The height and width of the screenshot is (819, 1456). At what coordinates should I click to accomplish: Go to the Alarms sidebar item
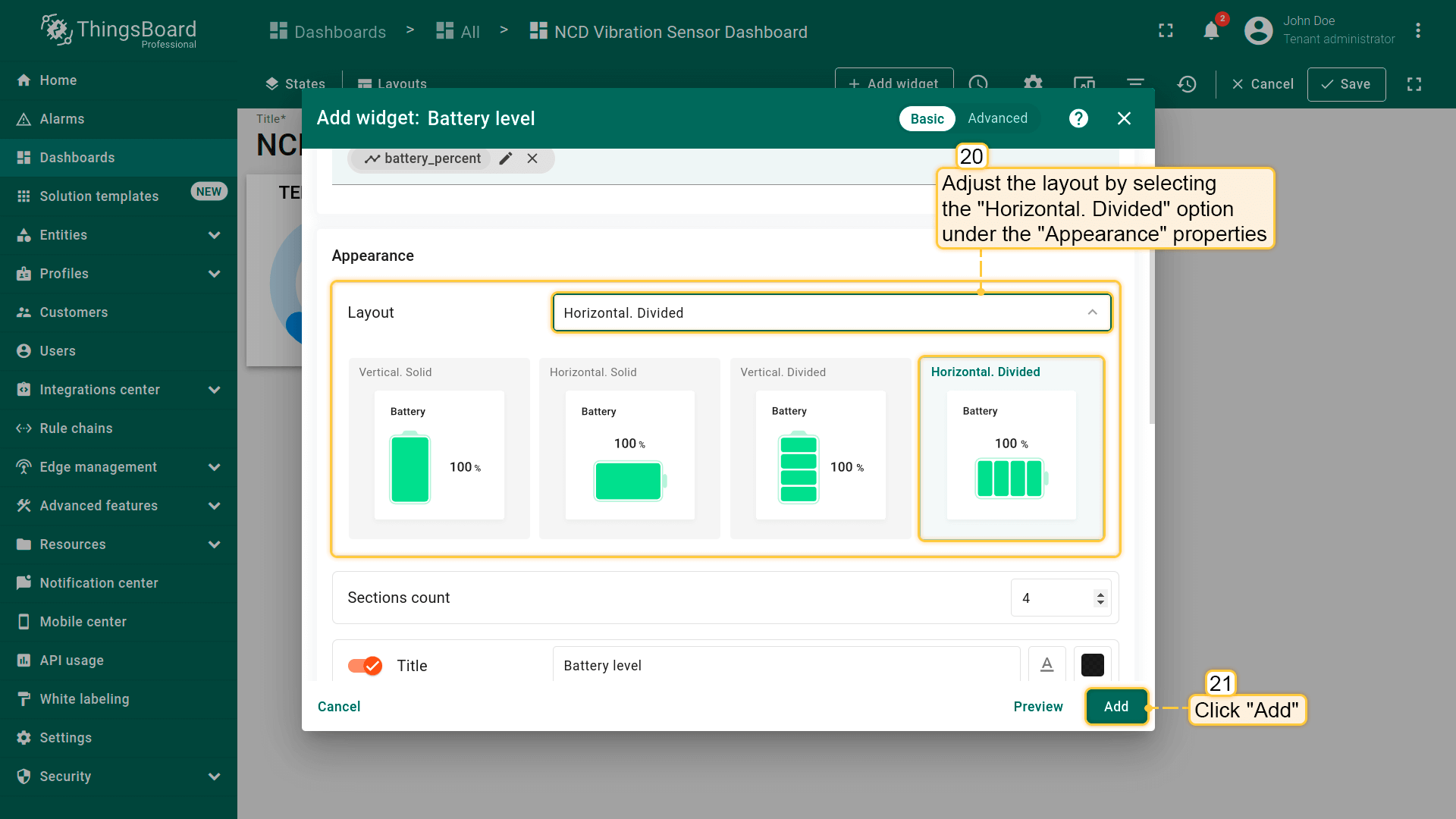point(62,119)
